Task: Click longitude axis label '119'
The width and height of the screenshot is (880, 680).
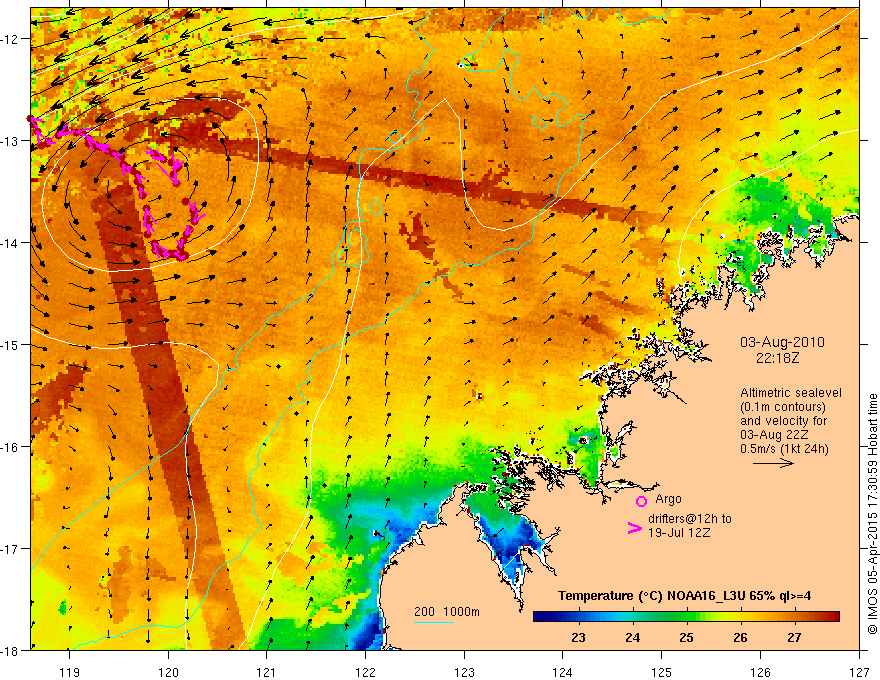Action: pos(70,672)
